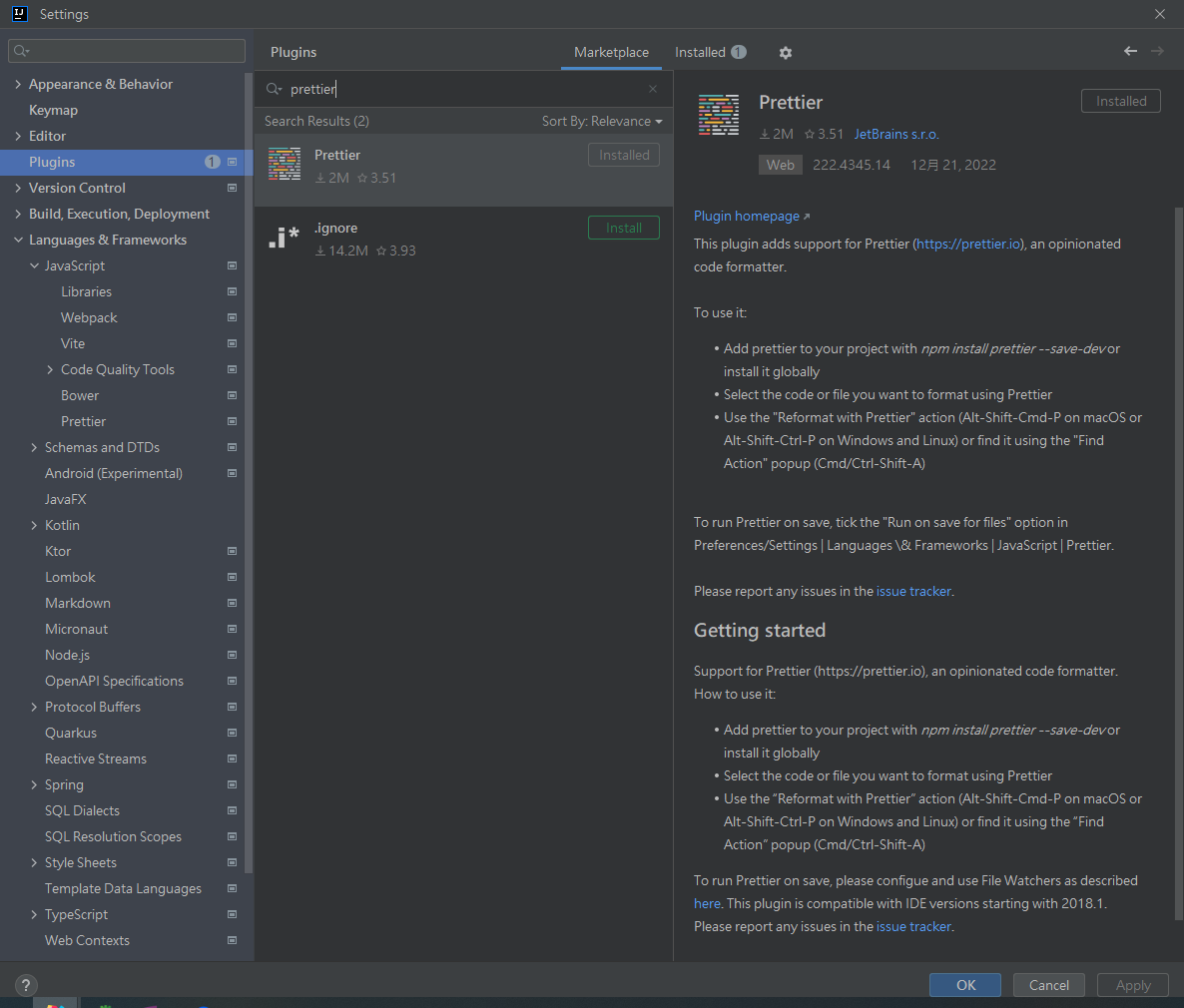Screen dimensions: 1184x1008
Task: Select the .ignore plugin icon
Action: [285, 238]
